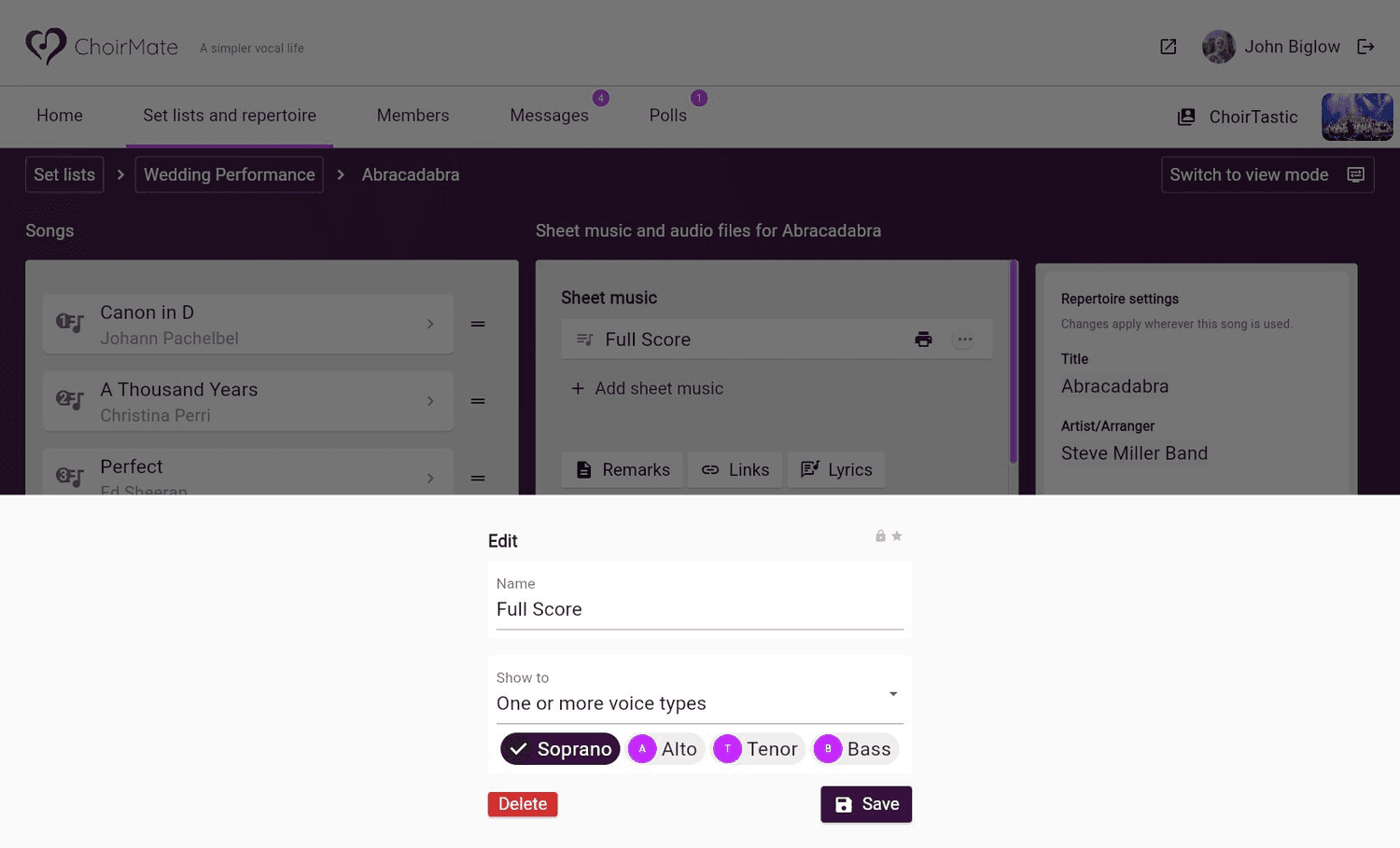Click the logout icon beside John Biglow

pos(1365,47)
